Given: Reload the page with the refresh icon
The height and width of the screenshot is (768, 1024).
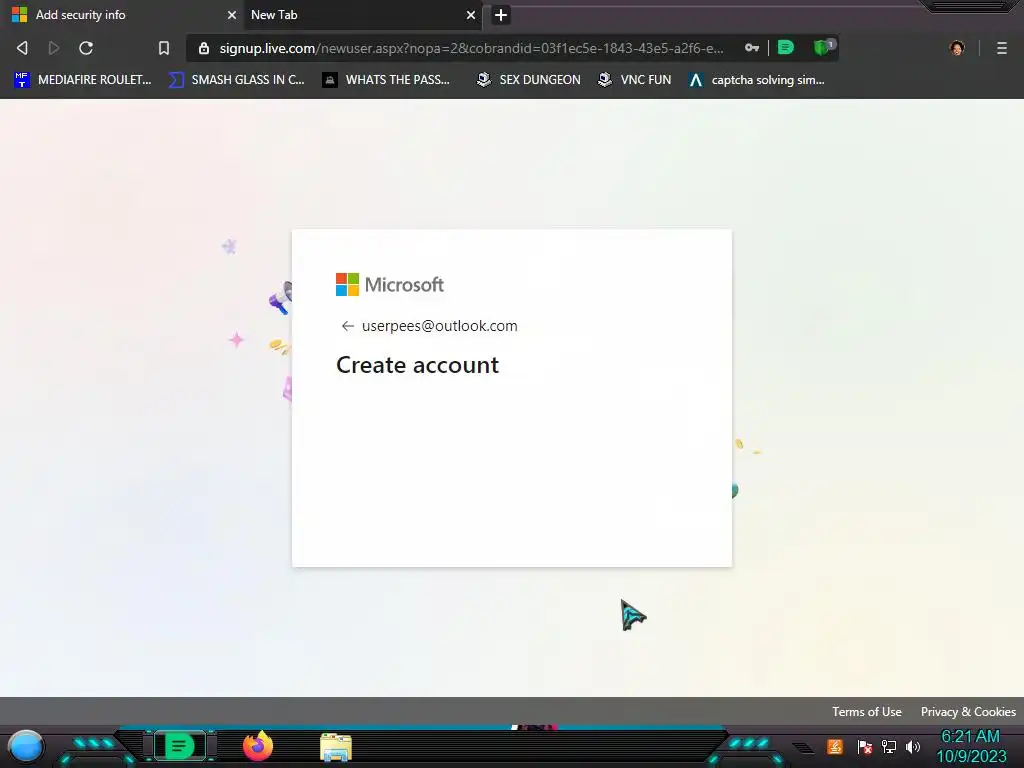Looking at the screenshot, I should [86, 48].
